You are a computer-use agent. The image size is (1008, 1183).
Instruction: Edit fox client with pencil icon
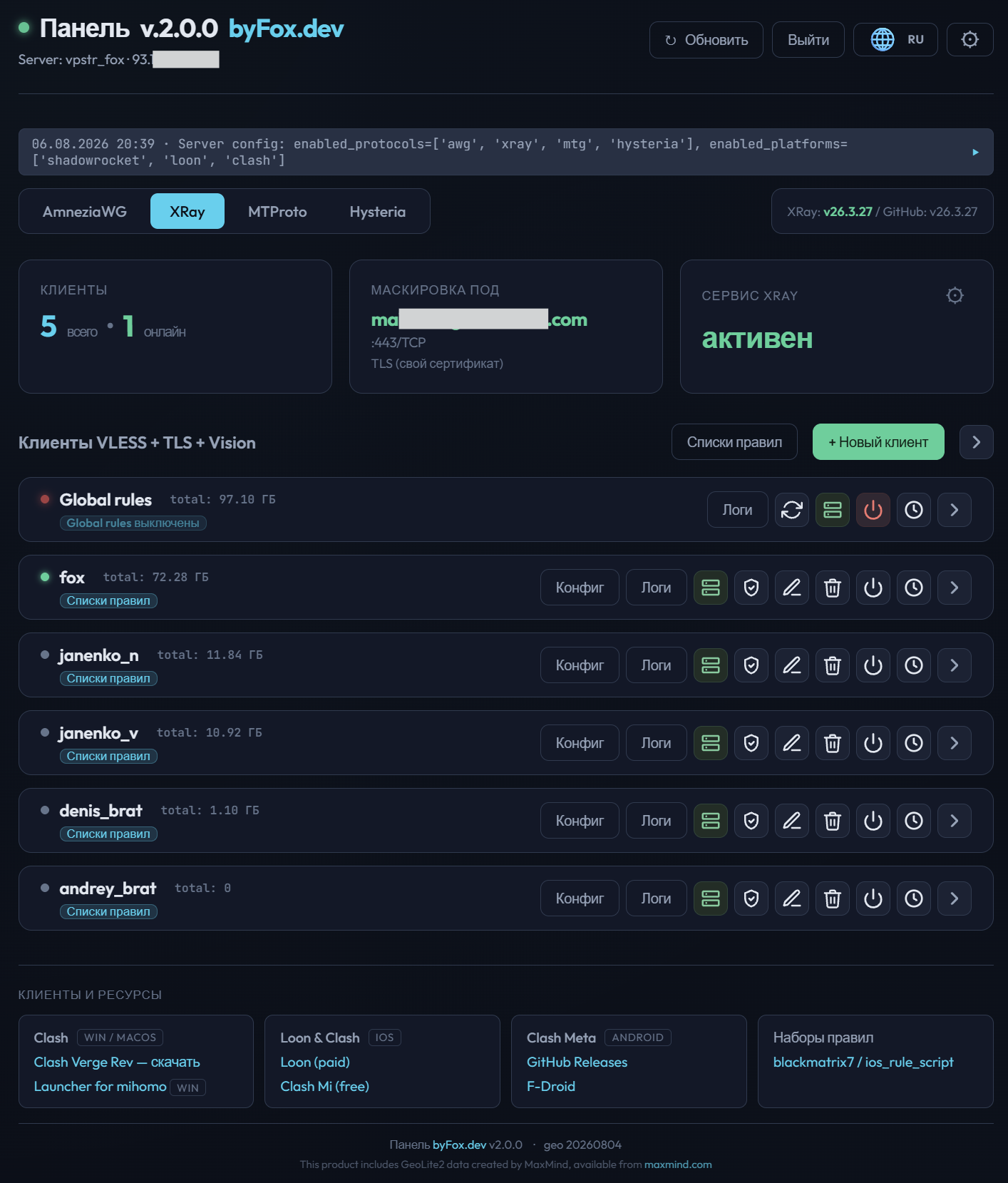pos(792,588)
